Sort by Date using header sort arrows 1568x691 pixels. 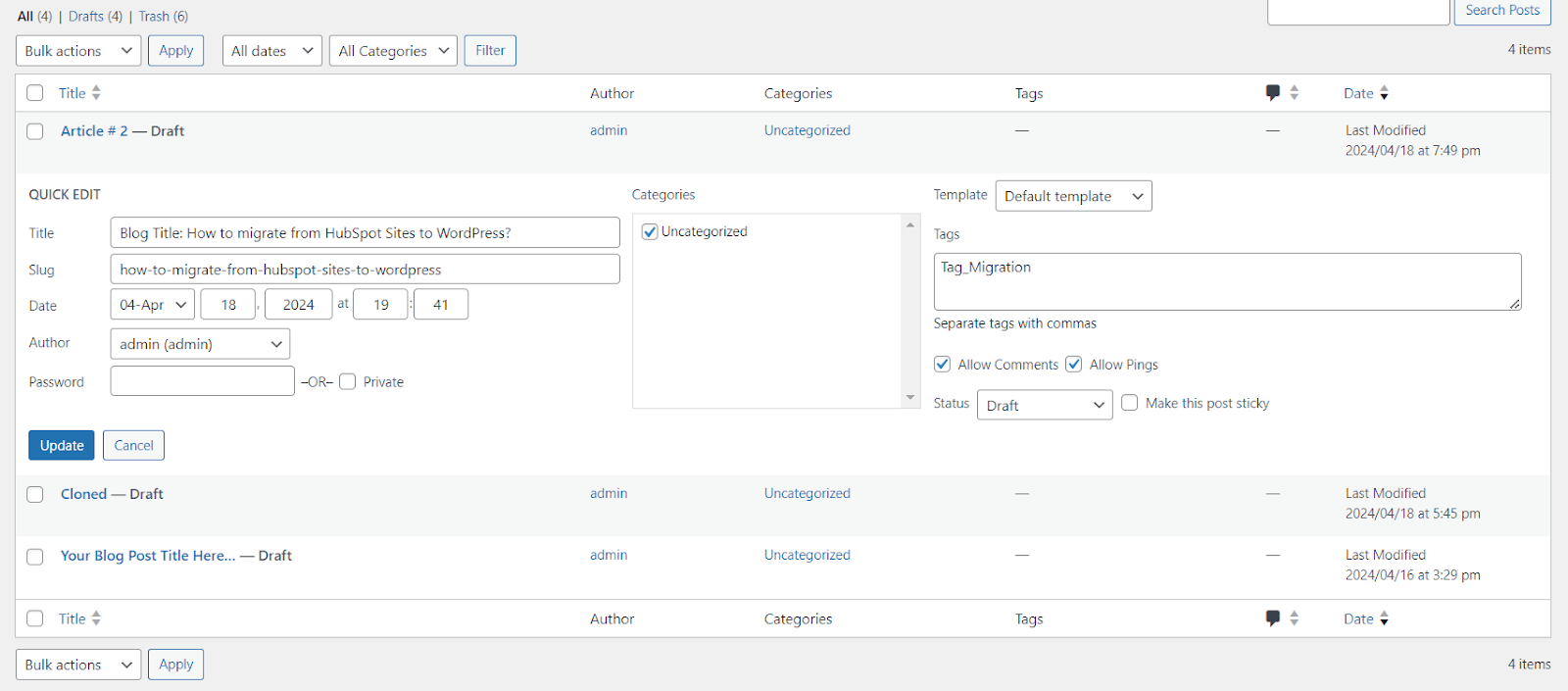pos(1384,93)
